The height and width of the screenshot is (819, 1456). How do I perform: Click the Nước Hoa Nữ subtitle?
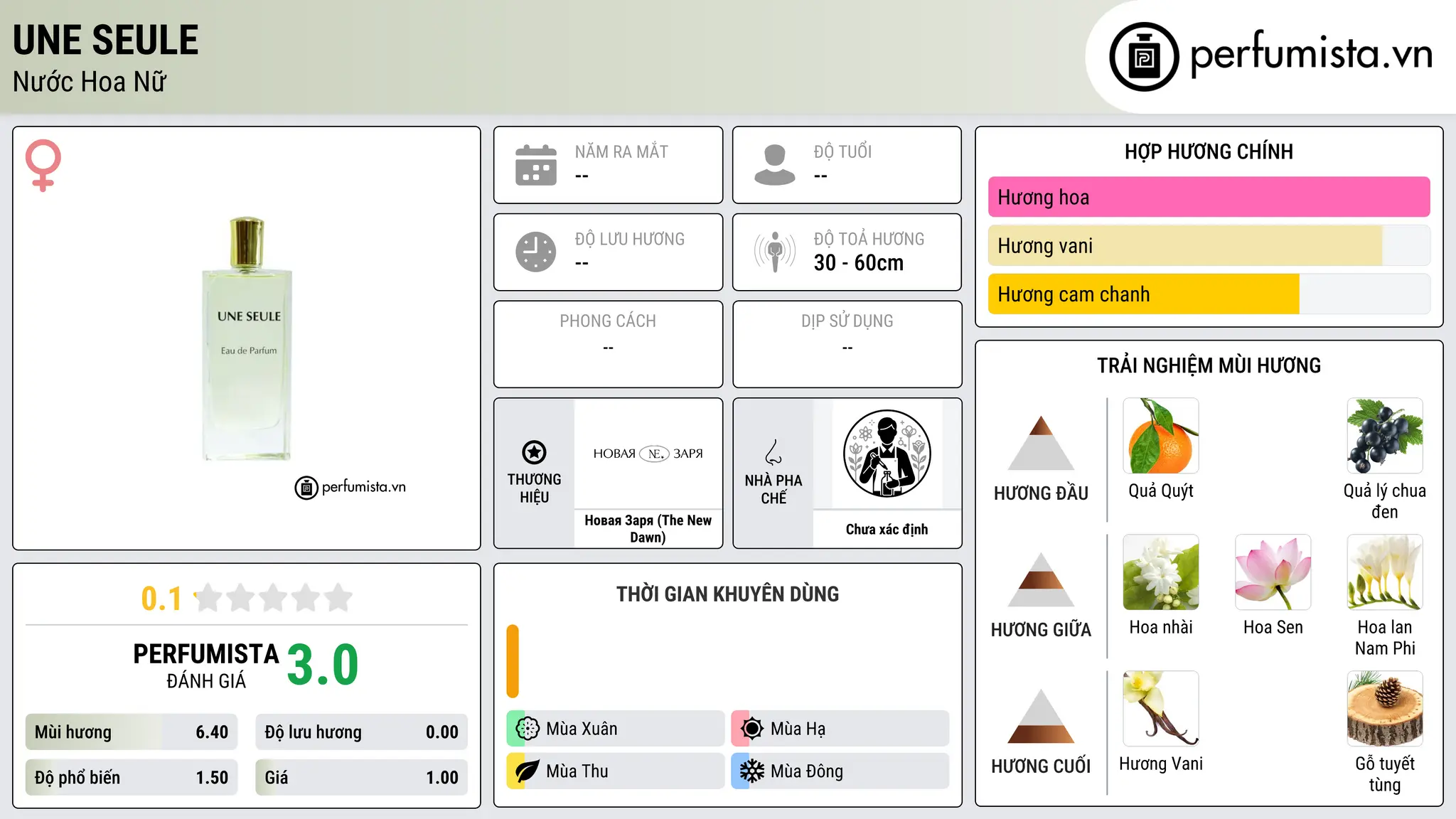pyautogui.click(x=90, y=82)
